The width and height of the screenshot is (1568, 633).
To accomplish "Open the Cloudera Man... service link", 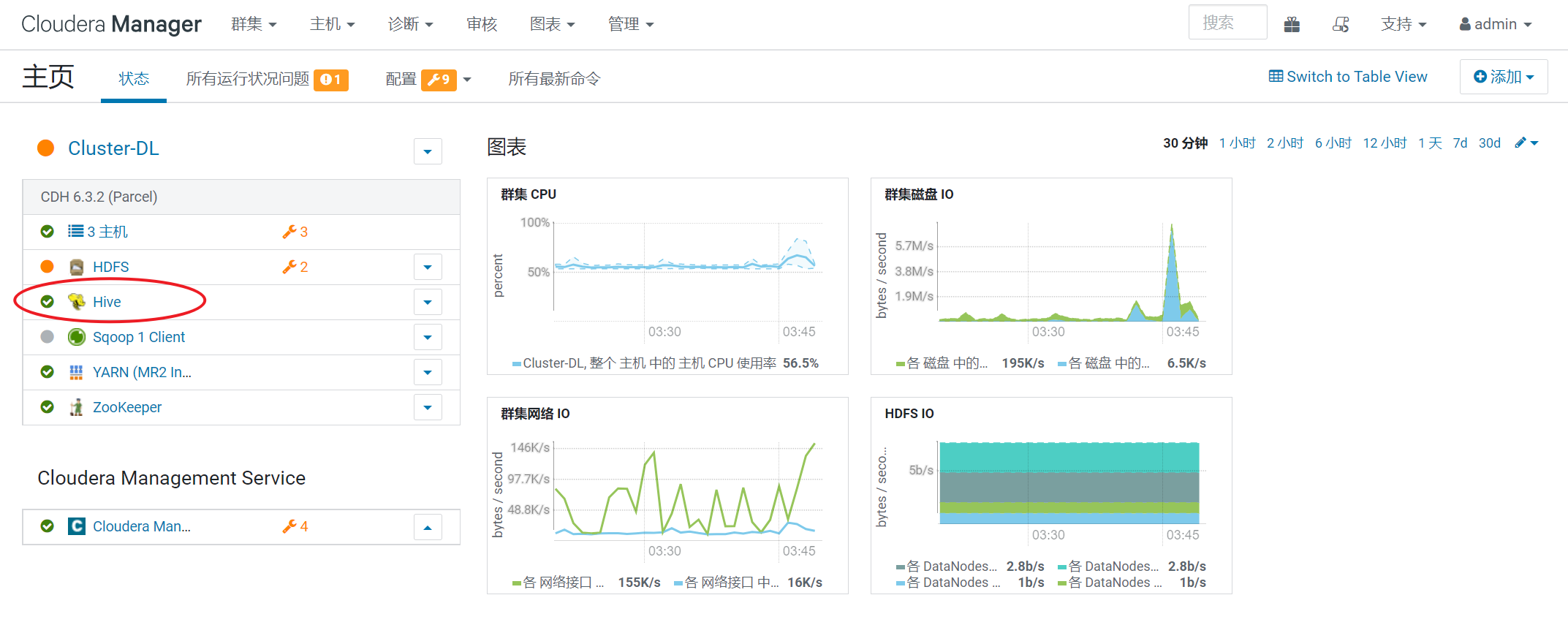I will pyautogui.click(x=142, y=526).
